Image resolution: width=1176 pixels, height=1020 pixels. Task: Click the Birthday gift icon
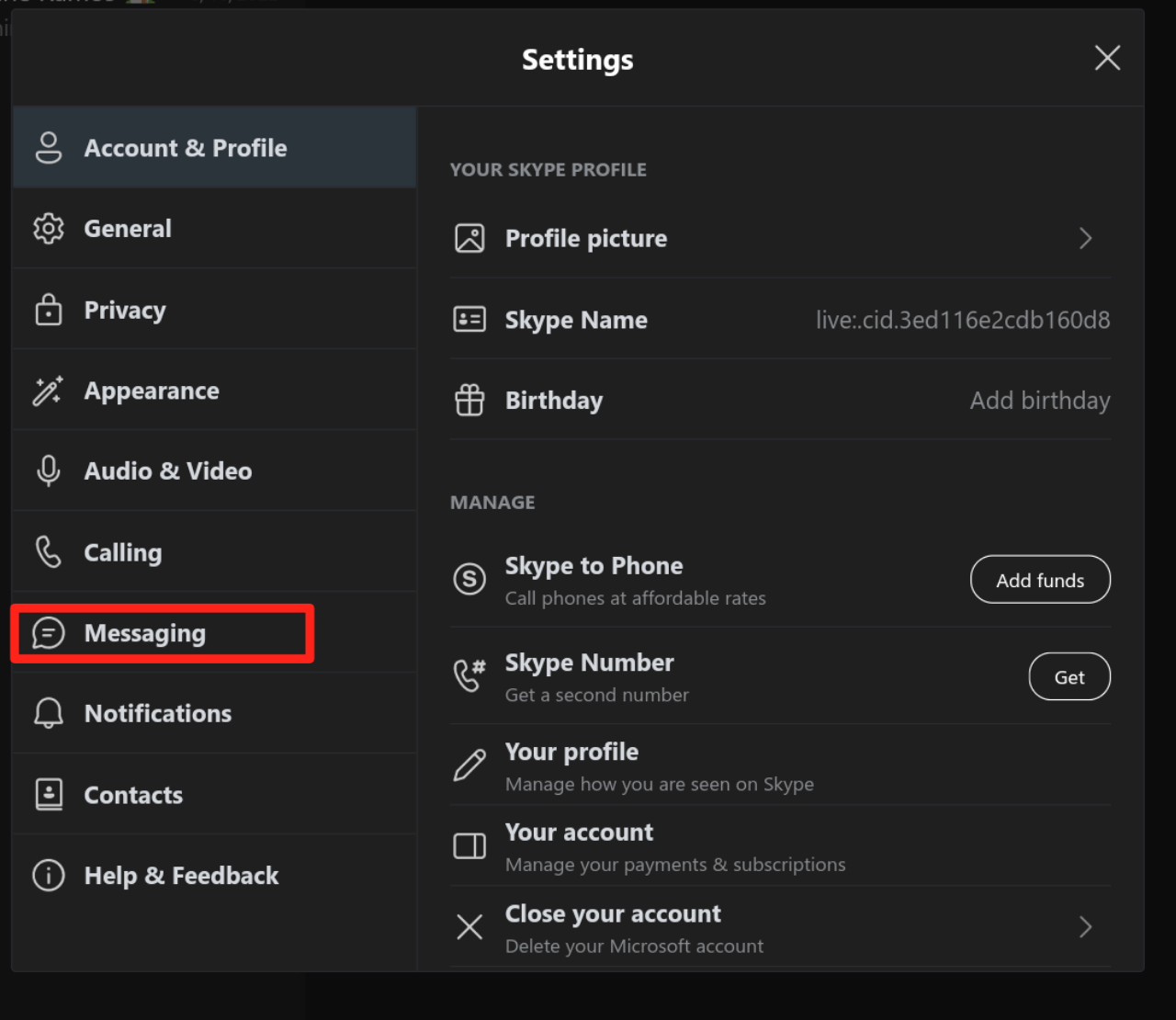469,400
